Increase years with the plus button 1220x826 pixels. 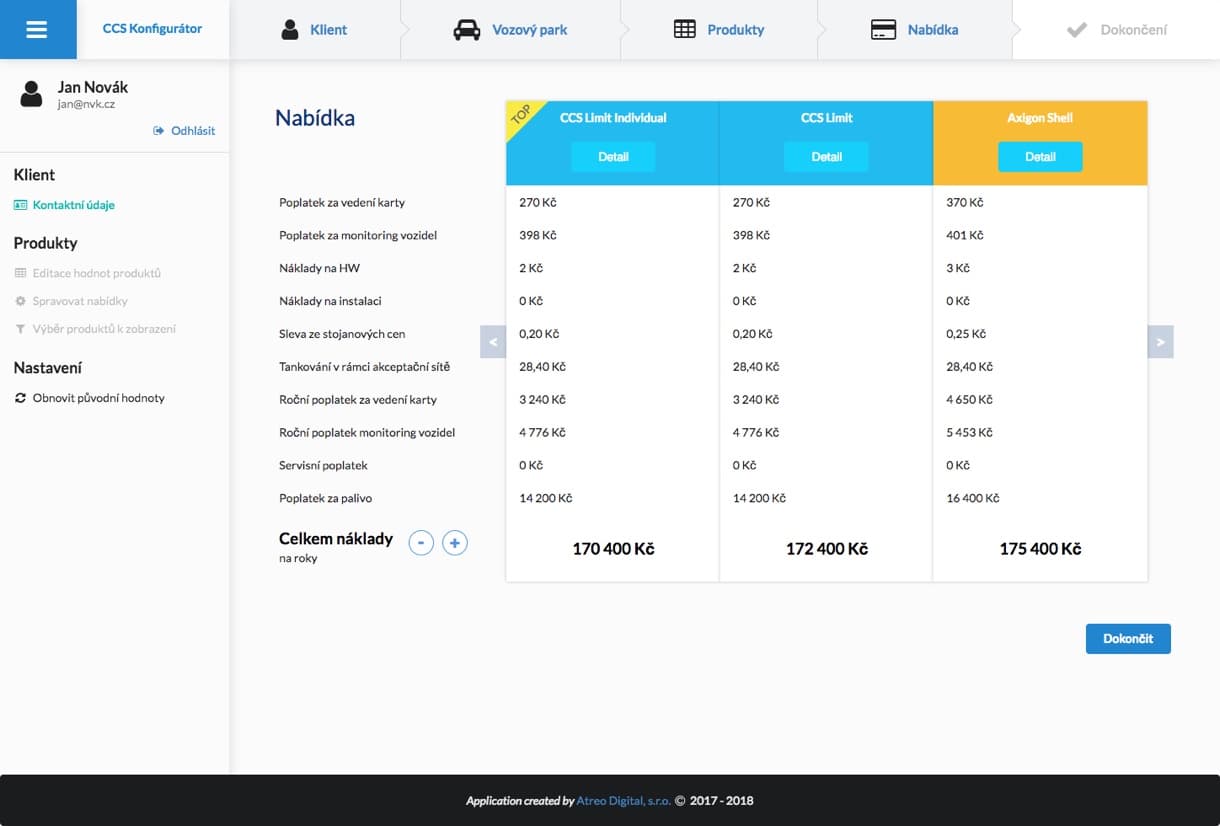pyautogui.click(x=455, y=543)
